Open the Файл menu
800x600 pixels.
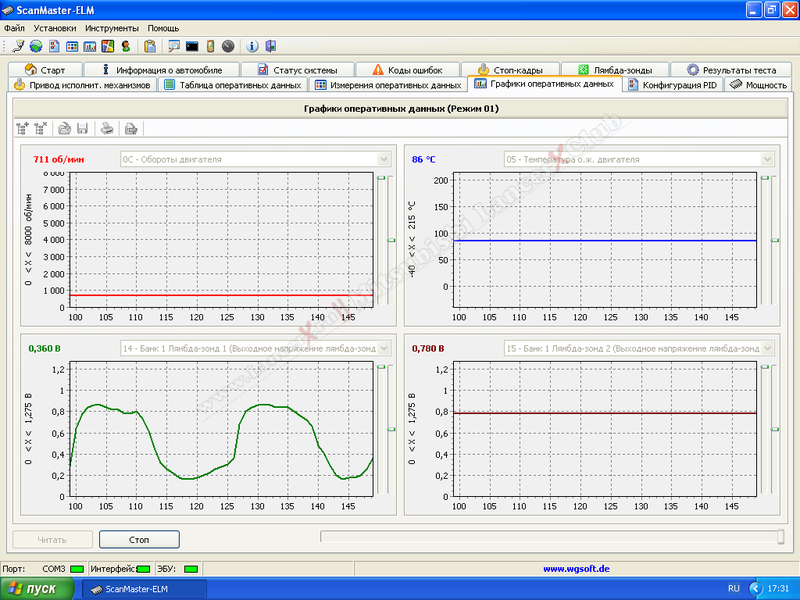pyautogui.click(x=14, y=28)
